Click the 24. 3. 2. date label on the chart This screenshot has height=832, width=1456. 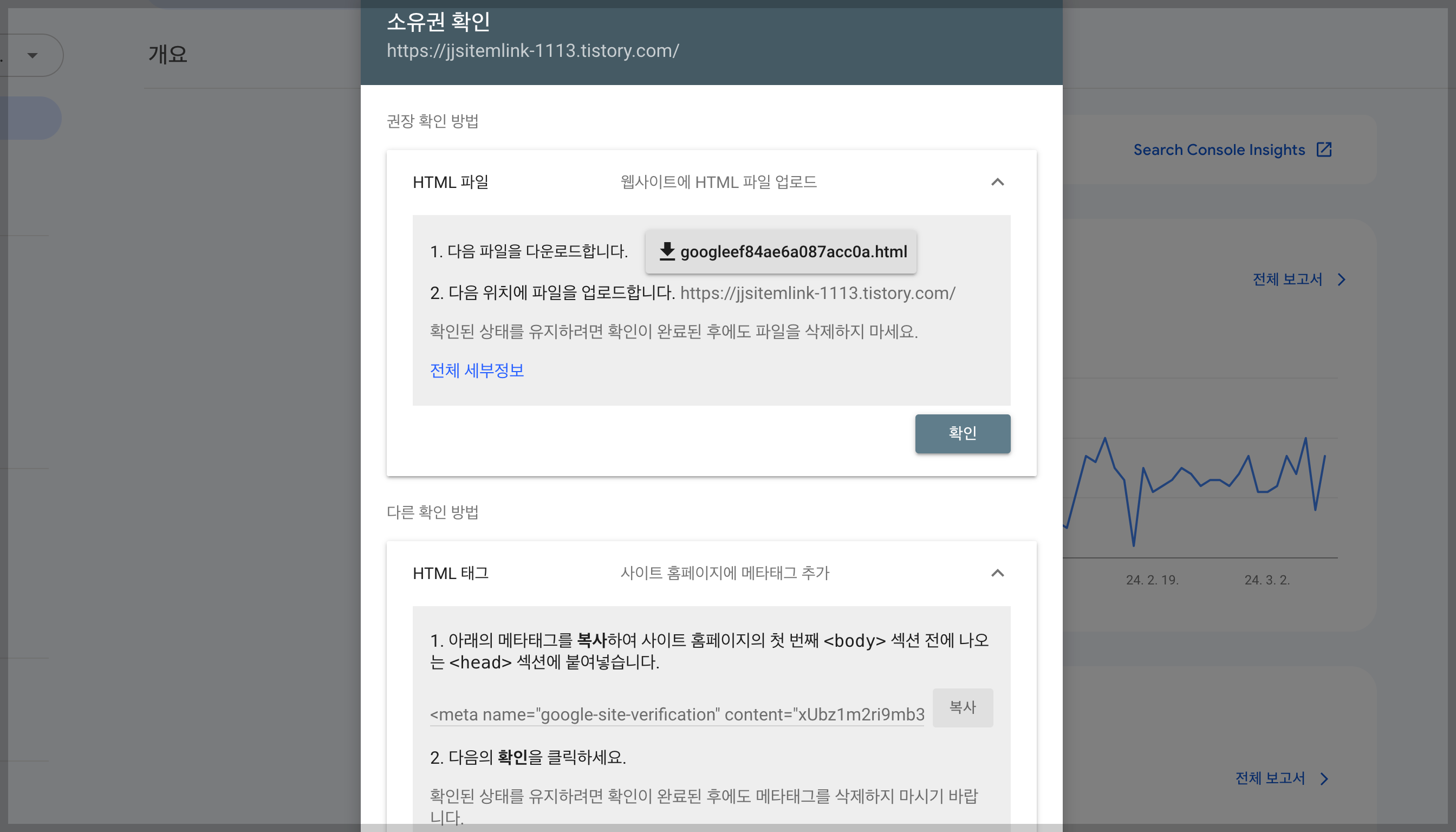[1267, 580]
